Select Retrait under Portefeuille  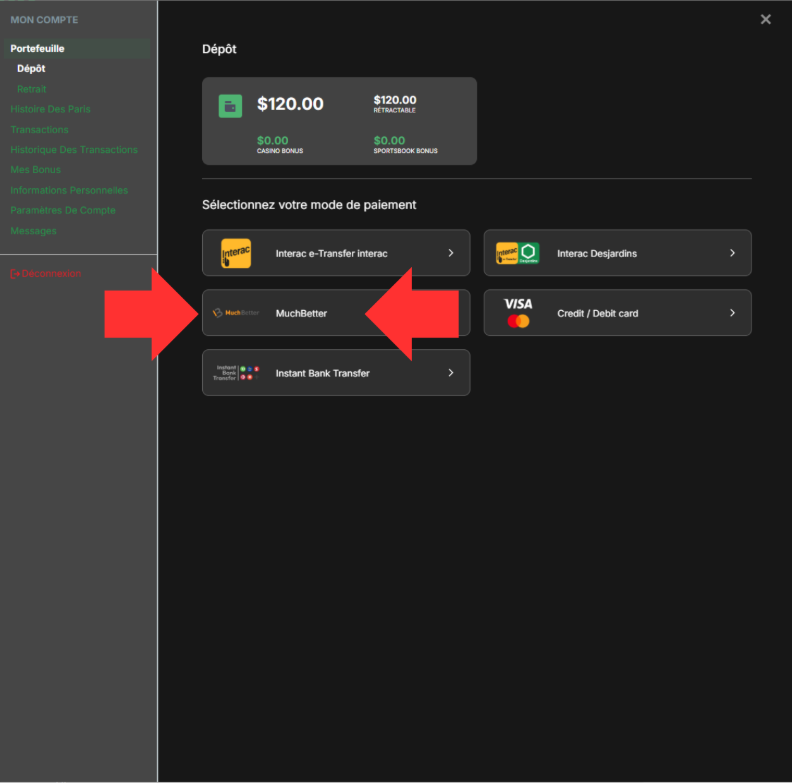[32, 89]
